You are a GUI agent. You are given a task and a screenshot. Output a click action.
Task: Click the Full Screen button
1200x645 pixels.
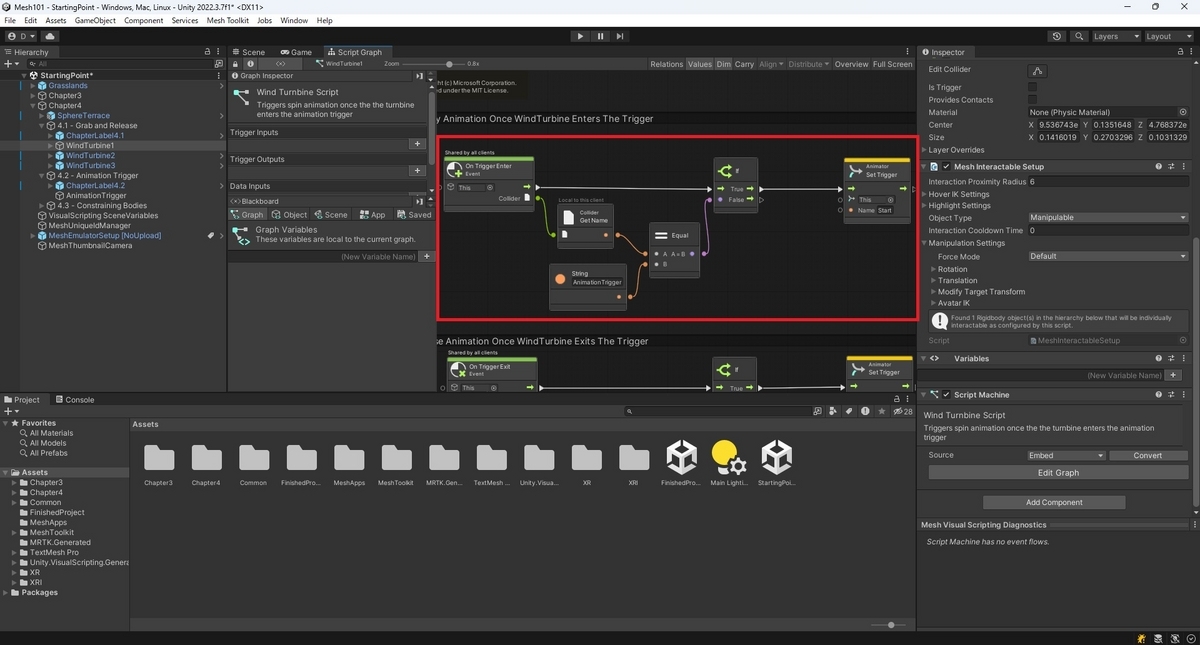coord(892,64)
